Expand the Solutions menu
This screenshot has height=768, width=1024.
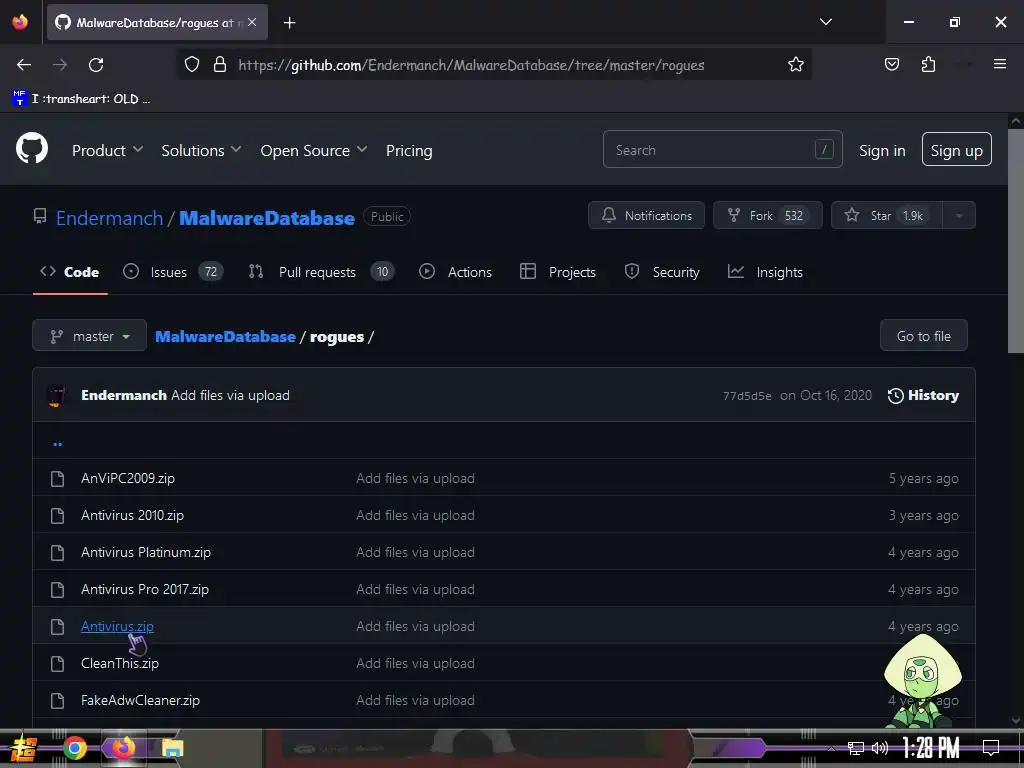click(201, 150)
